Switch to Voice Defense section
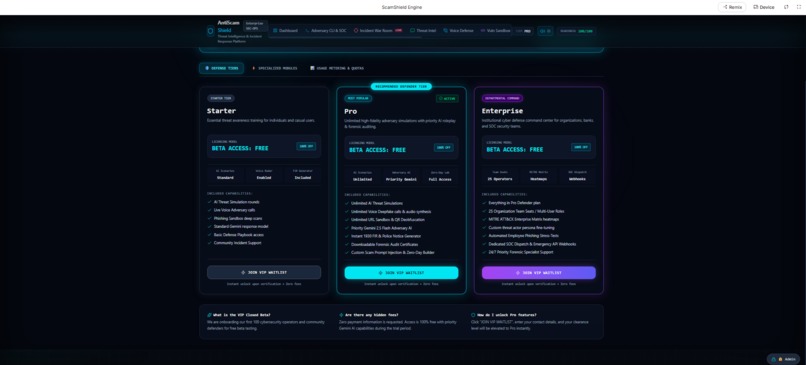 pyautogui.click(x=459, y=30)
